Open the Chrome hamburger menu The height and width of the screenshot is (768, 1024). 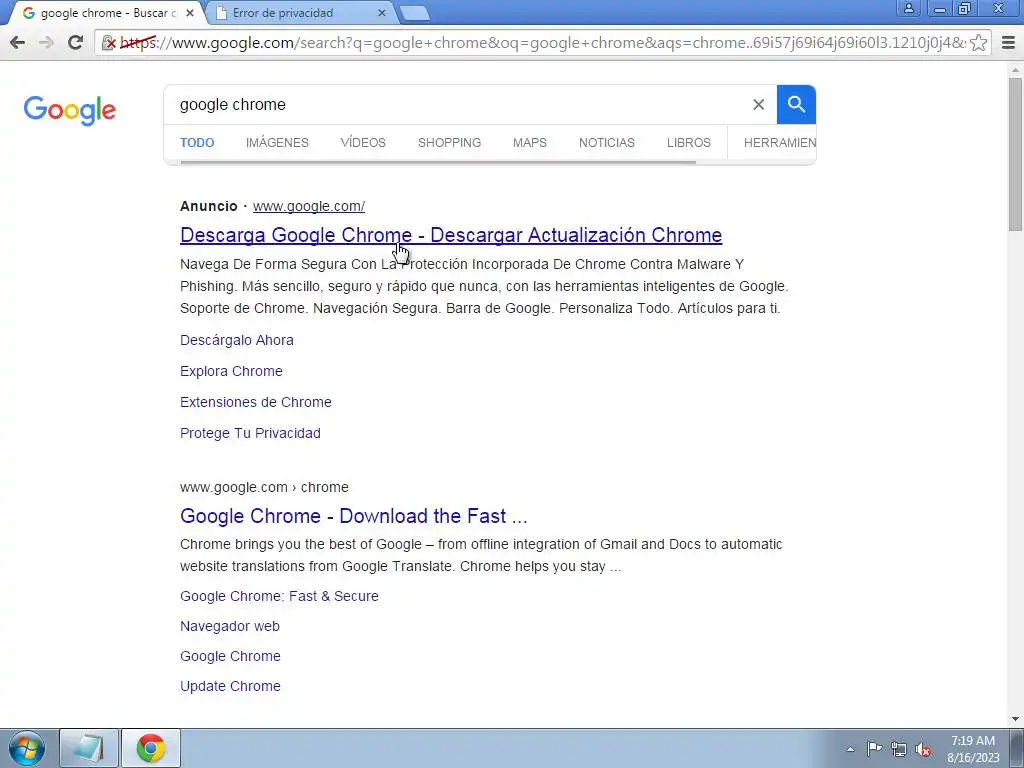pos(1008,42)
